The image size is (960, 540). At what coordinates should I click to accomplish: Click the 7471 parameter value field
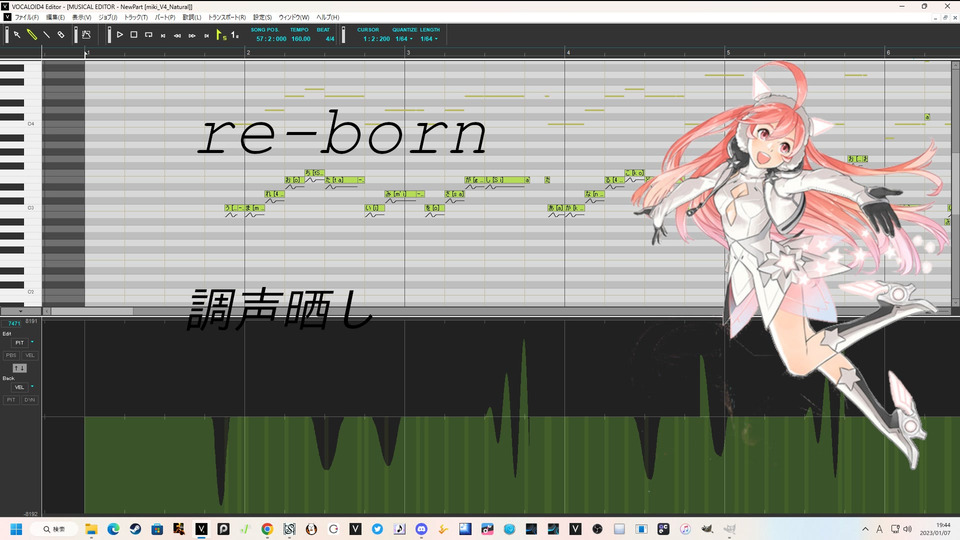(x=13, y=323)
